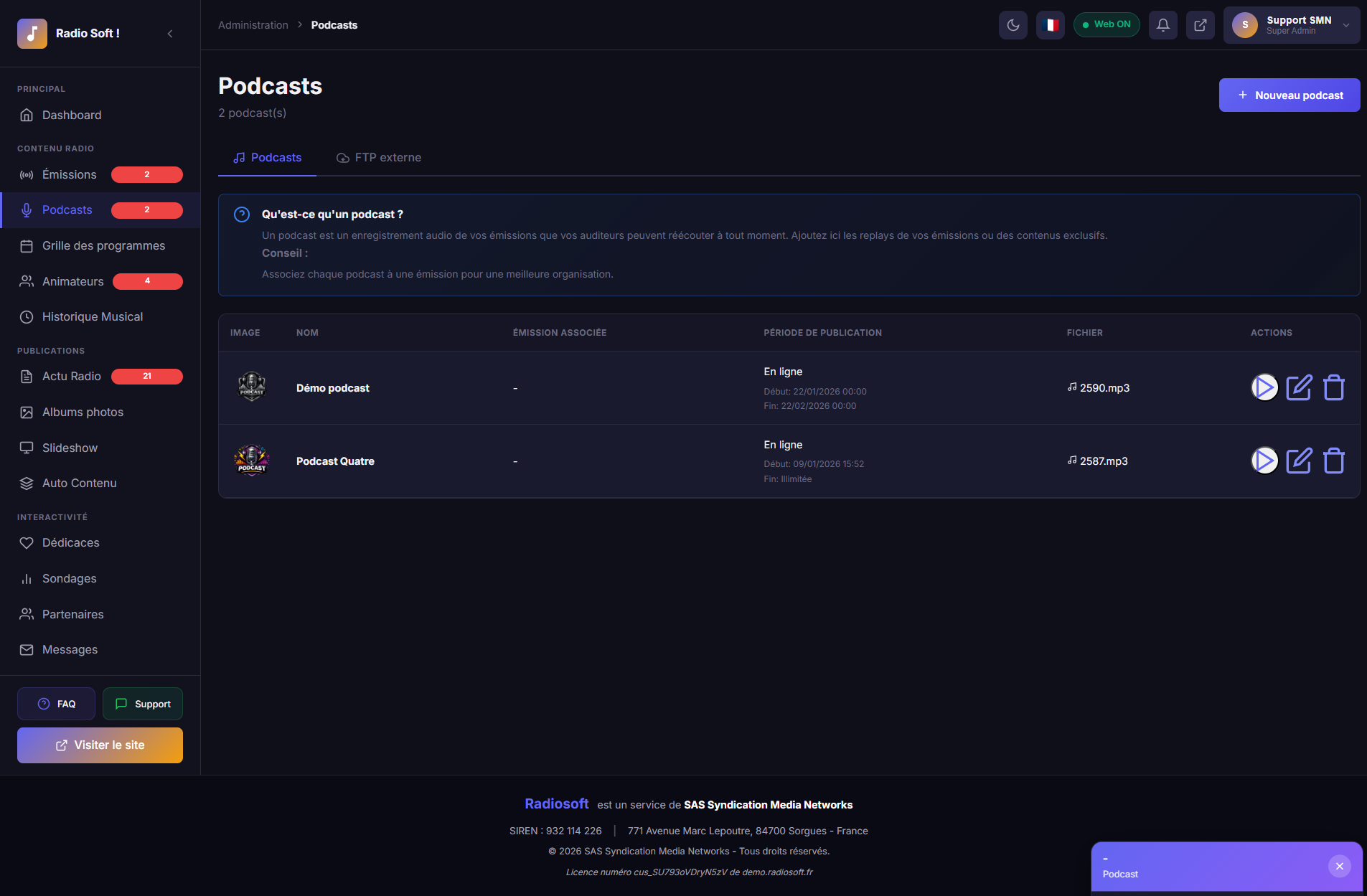
Task: Open Grille des programmes calendar icon
Action: point(27,245)
